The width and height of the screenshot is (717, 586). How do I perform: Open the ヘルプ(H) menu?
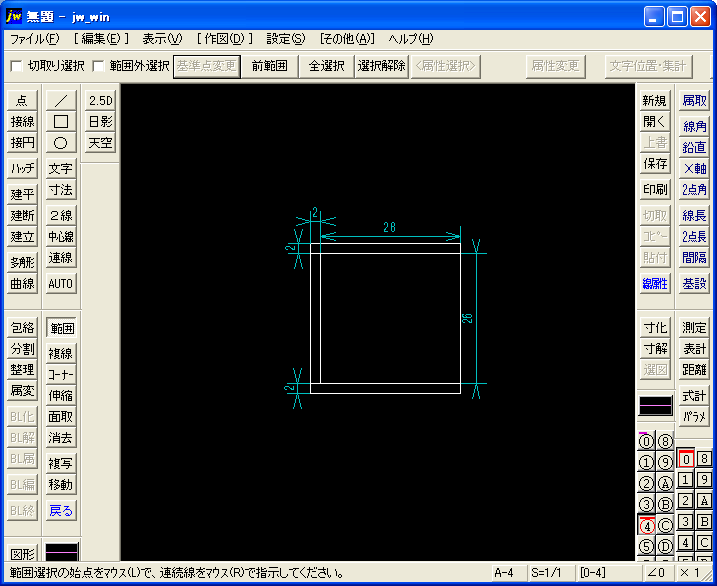410,39
